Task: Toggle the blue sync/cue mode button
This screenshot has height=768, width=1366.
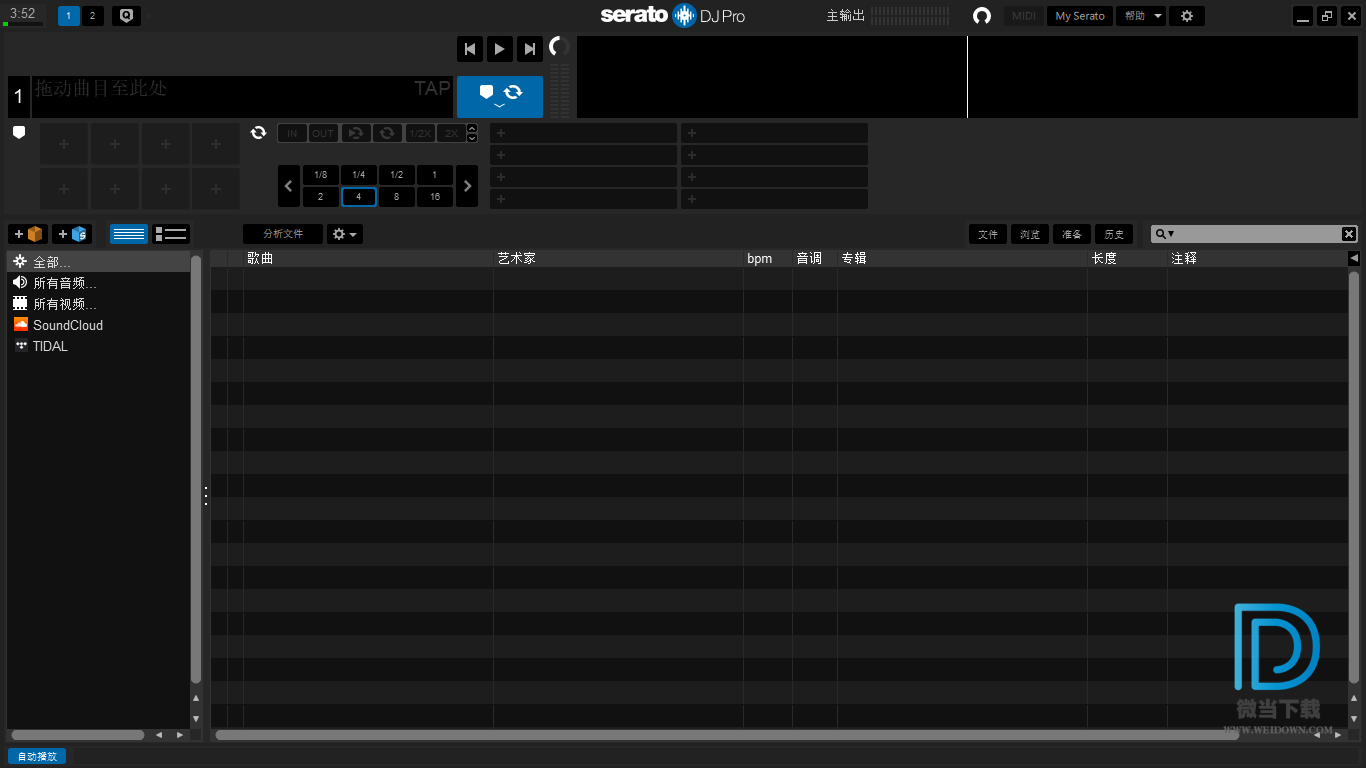Action: coord(500,96)
